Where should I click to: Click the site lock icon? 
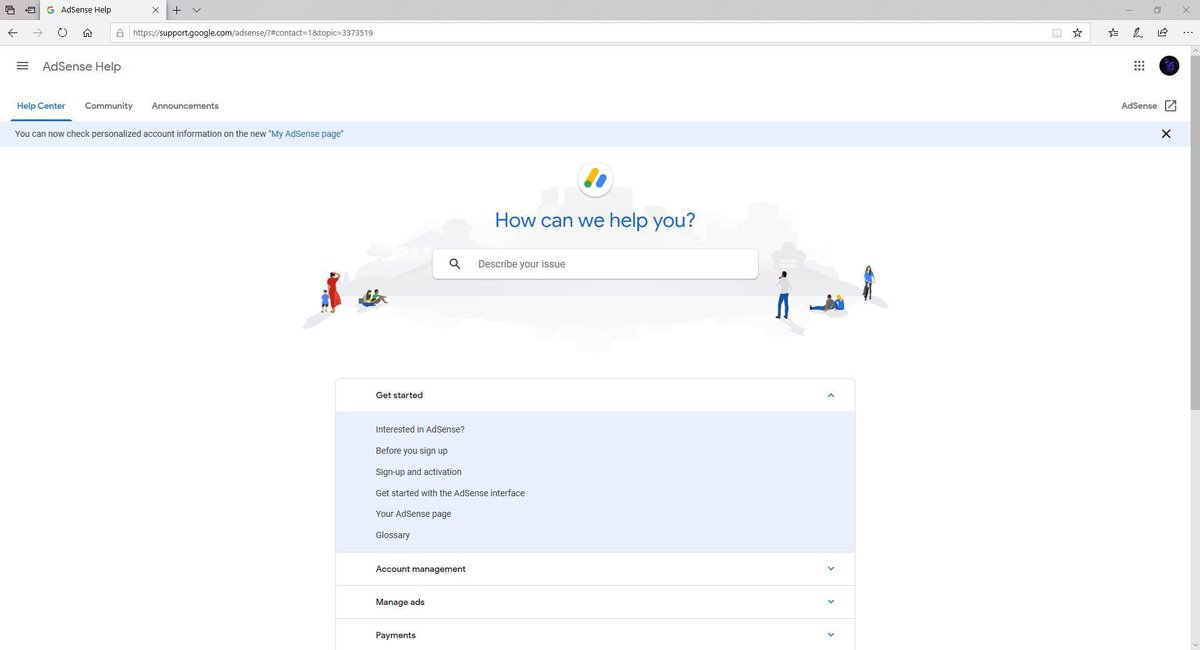click(120, 32)
